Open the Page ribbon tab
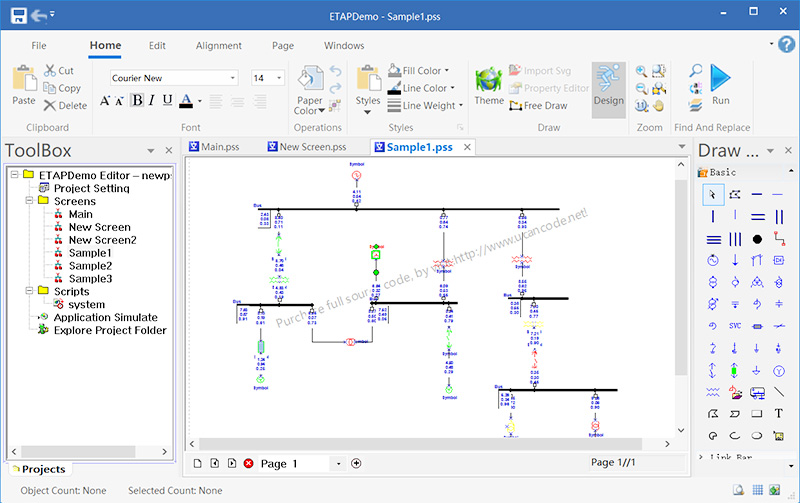Viewport: 800px width, 503px height. (283, 45)
